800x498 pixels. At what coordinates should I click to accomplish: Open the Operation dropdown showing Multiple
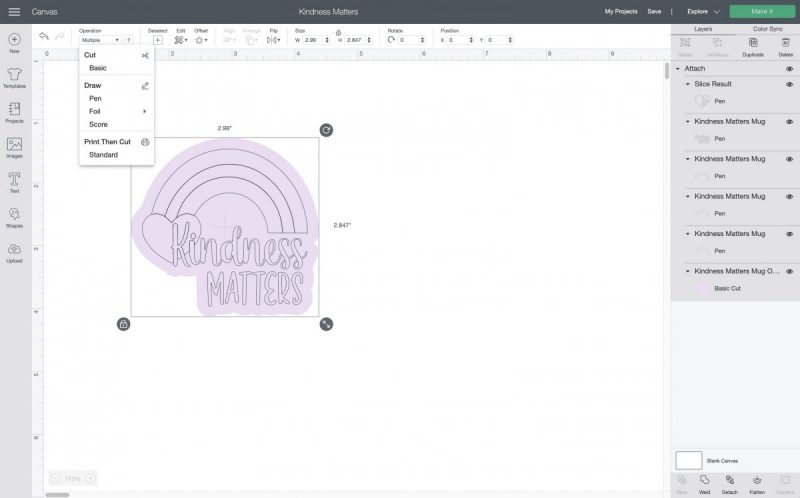pos(100,40)
